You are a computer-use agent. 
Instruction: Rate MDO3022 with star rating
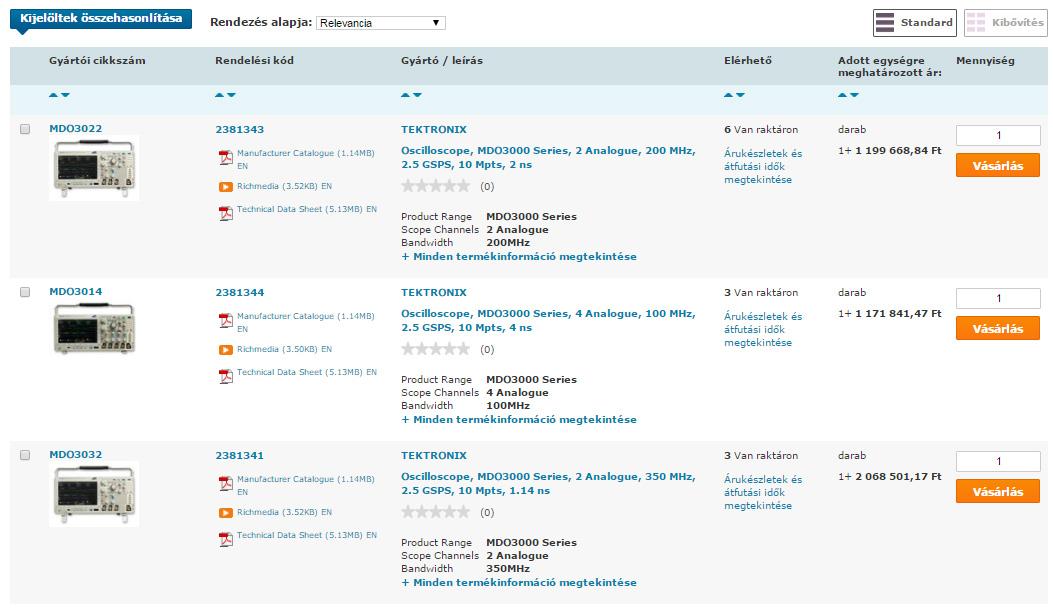(435, 186)
